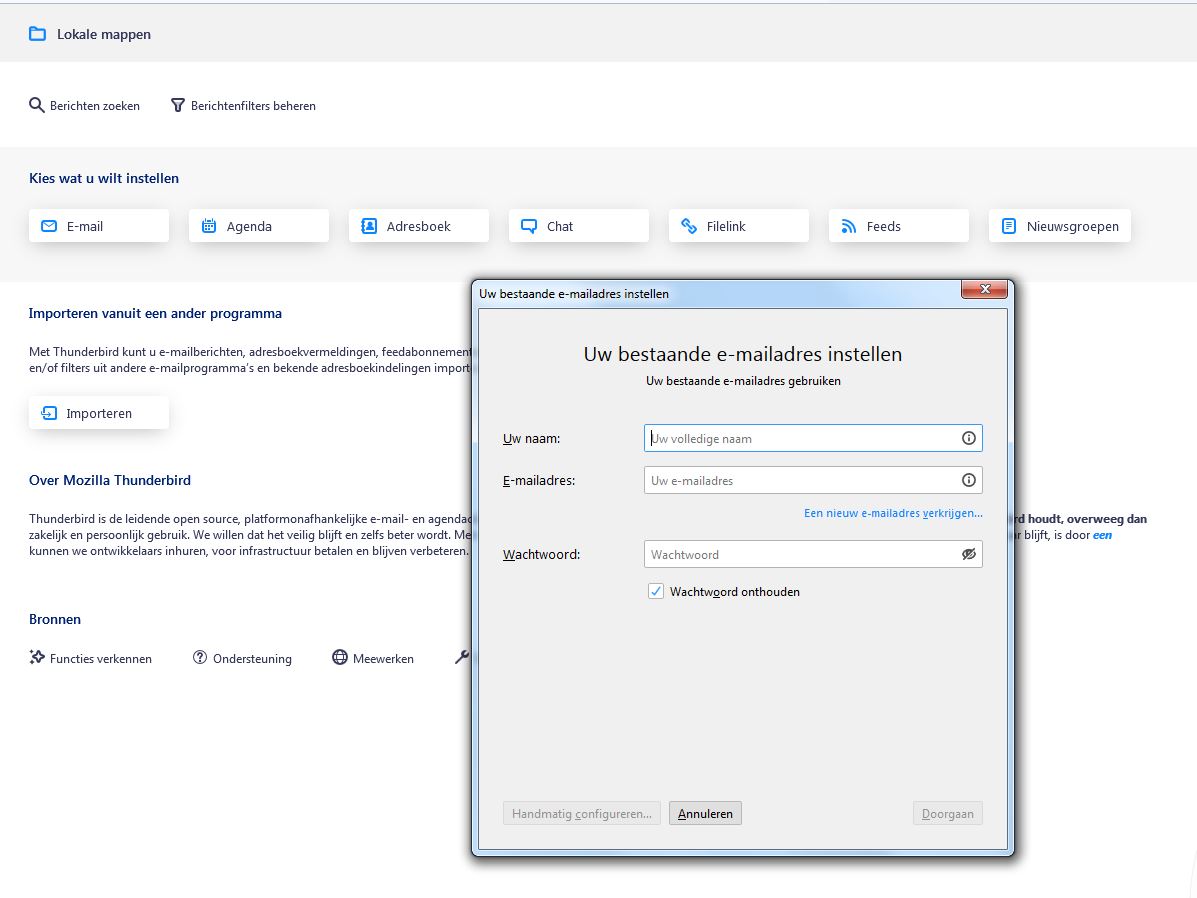Select the Nieuwsgroepen setup icon
Viewport: 1197px width, 898px height.
(1009, 226)
